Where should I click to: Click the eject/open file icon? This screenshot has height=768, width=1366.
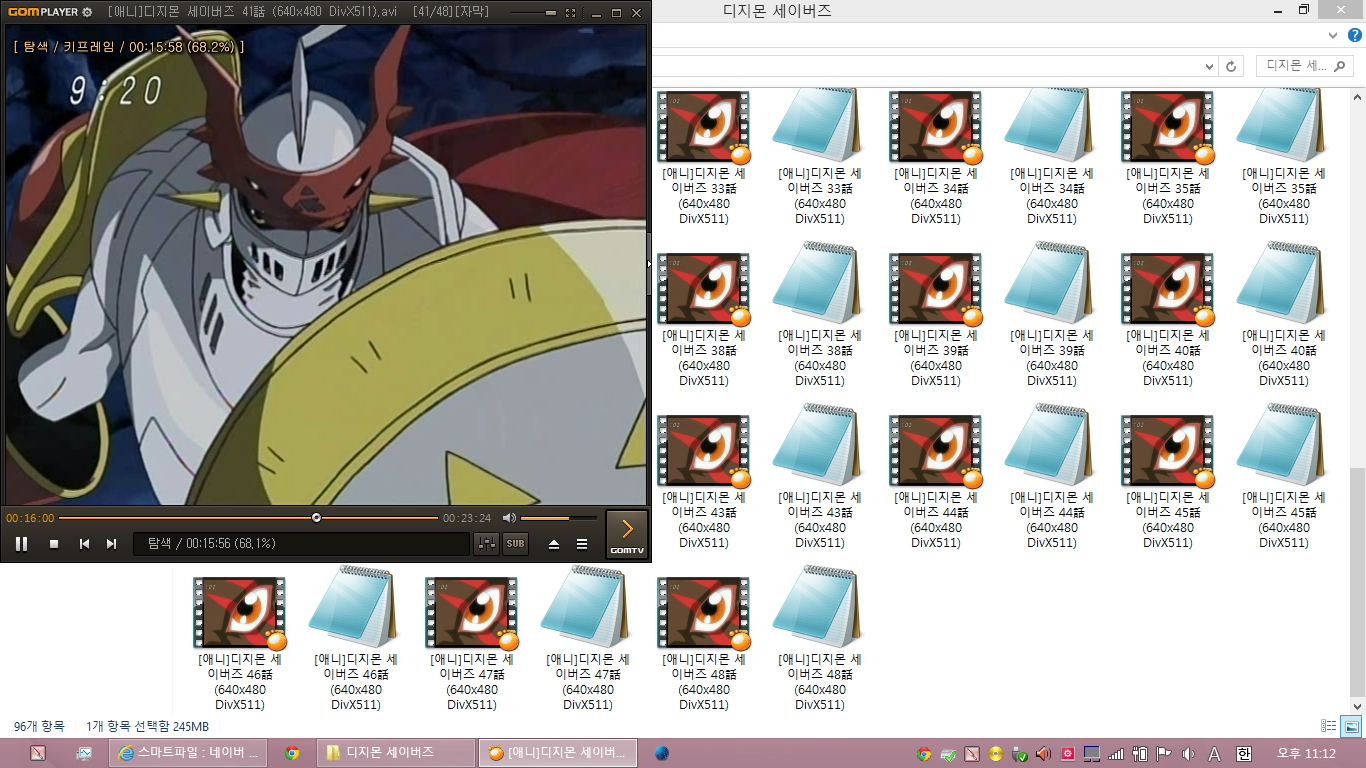click(554, 544)
